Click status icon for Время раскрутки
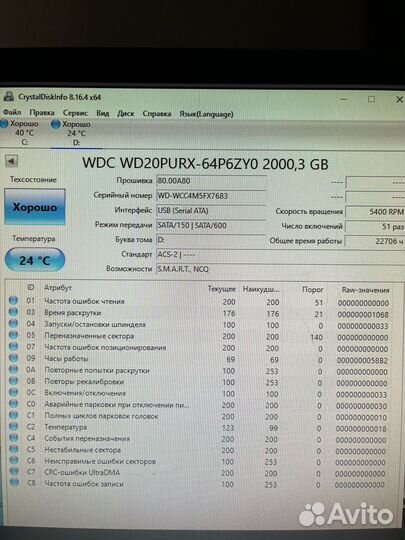Image resolution: width=405 pixels, height=540 pixels. point(13,312)
